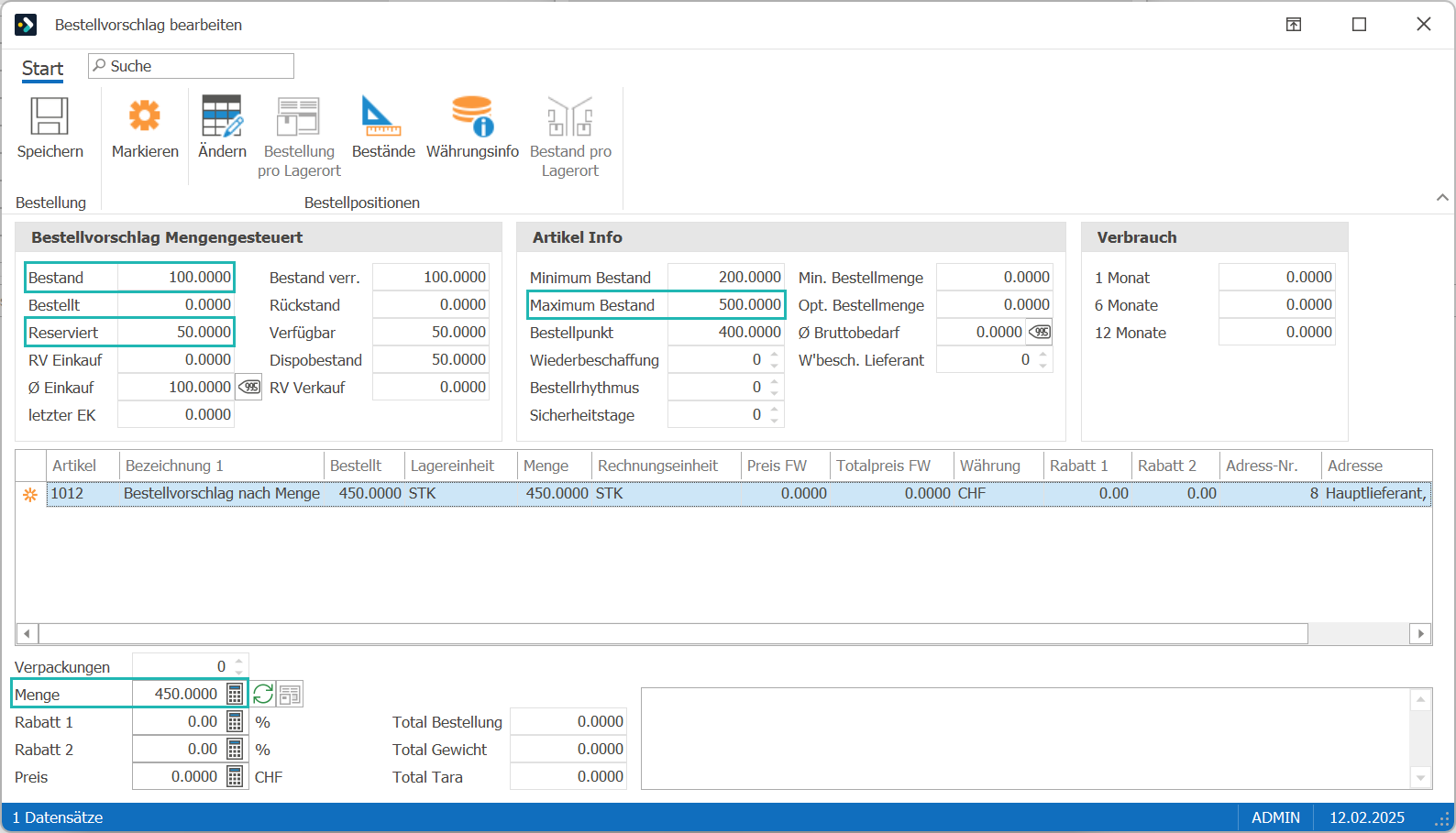1456x833 pixels.
Task: Click the Markieren gear icon
Action: pyautogui.click(x=145, y=116)
